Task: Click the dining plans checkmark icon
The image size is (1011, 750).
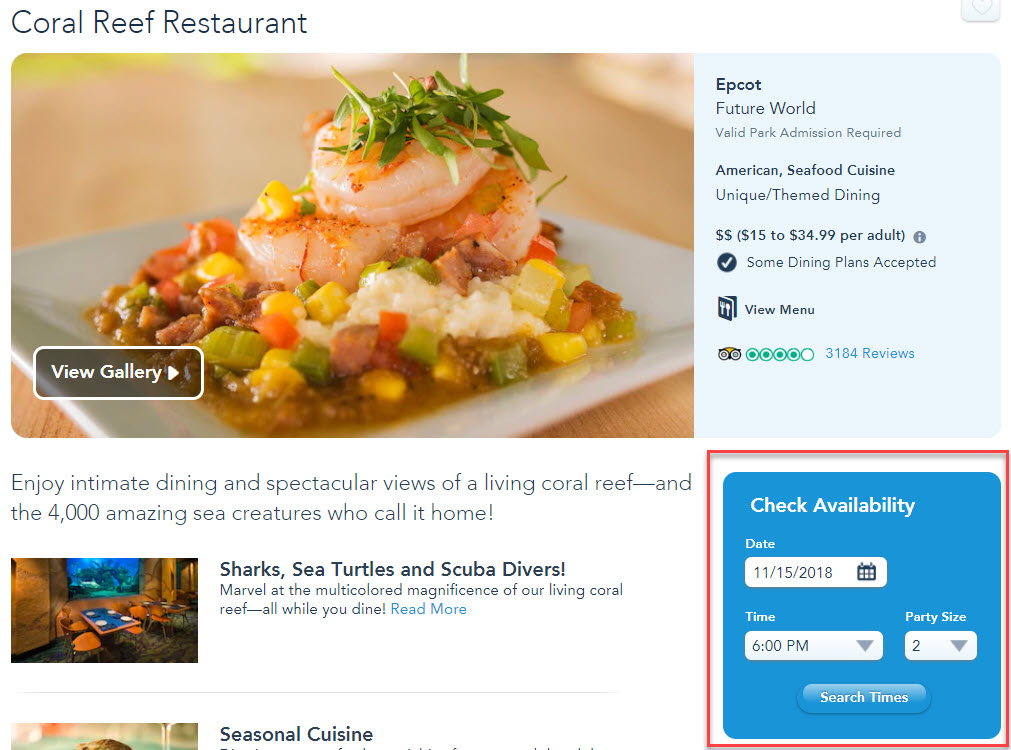Action: pyautogui.click(x=727, y=262)
